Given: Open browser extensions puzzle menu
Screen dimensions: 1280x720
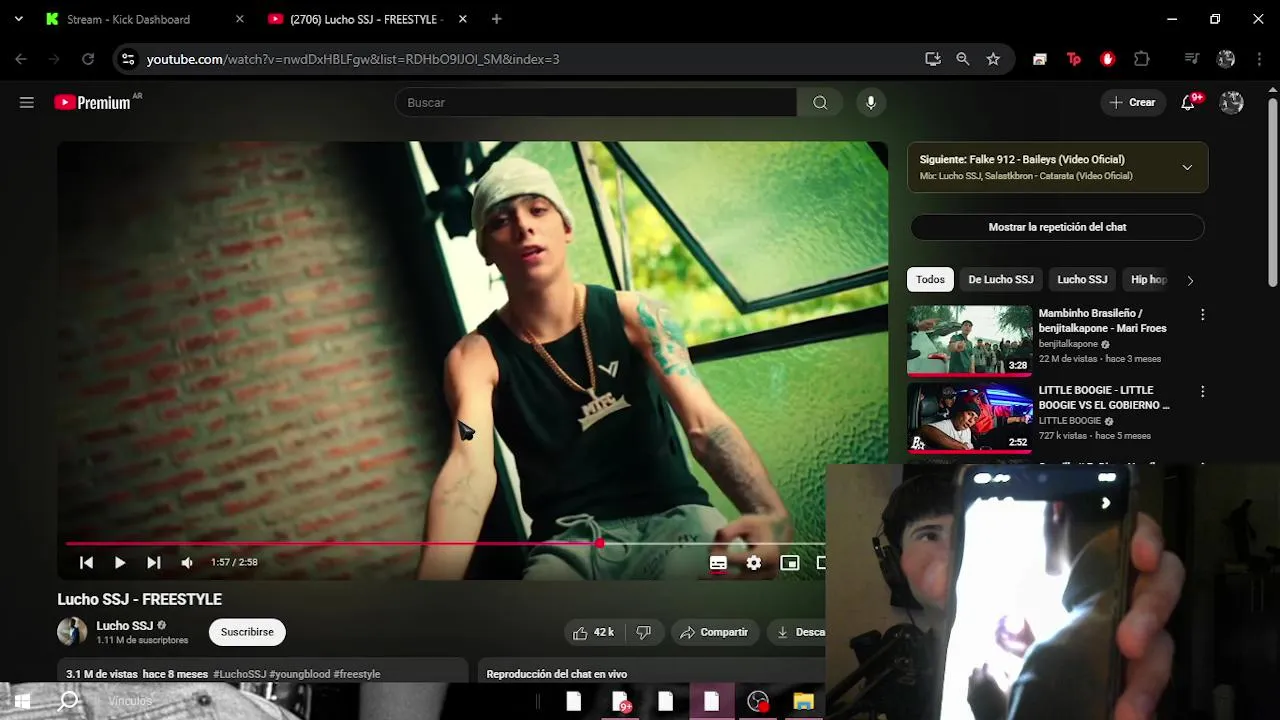Looking at the screenshot, I should tap(1142, 59).
